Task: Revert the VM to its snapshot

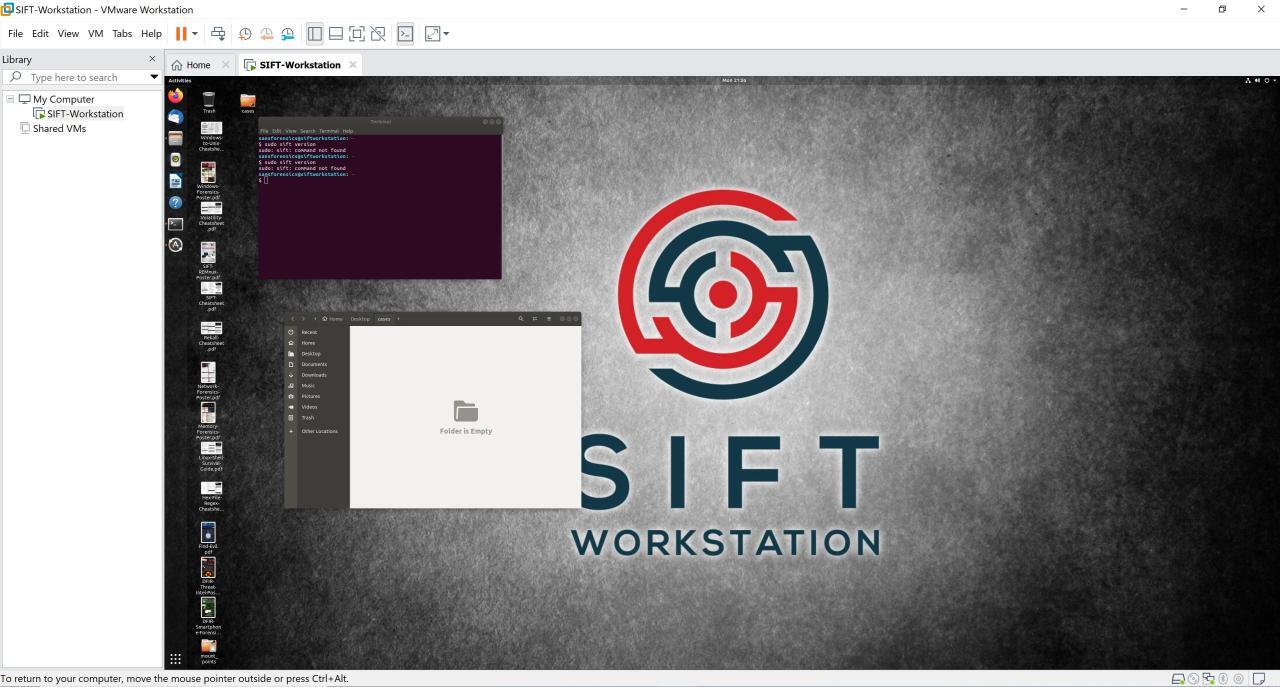Action: [266, 33]
